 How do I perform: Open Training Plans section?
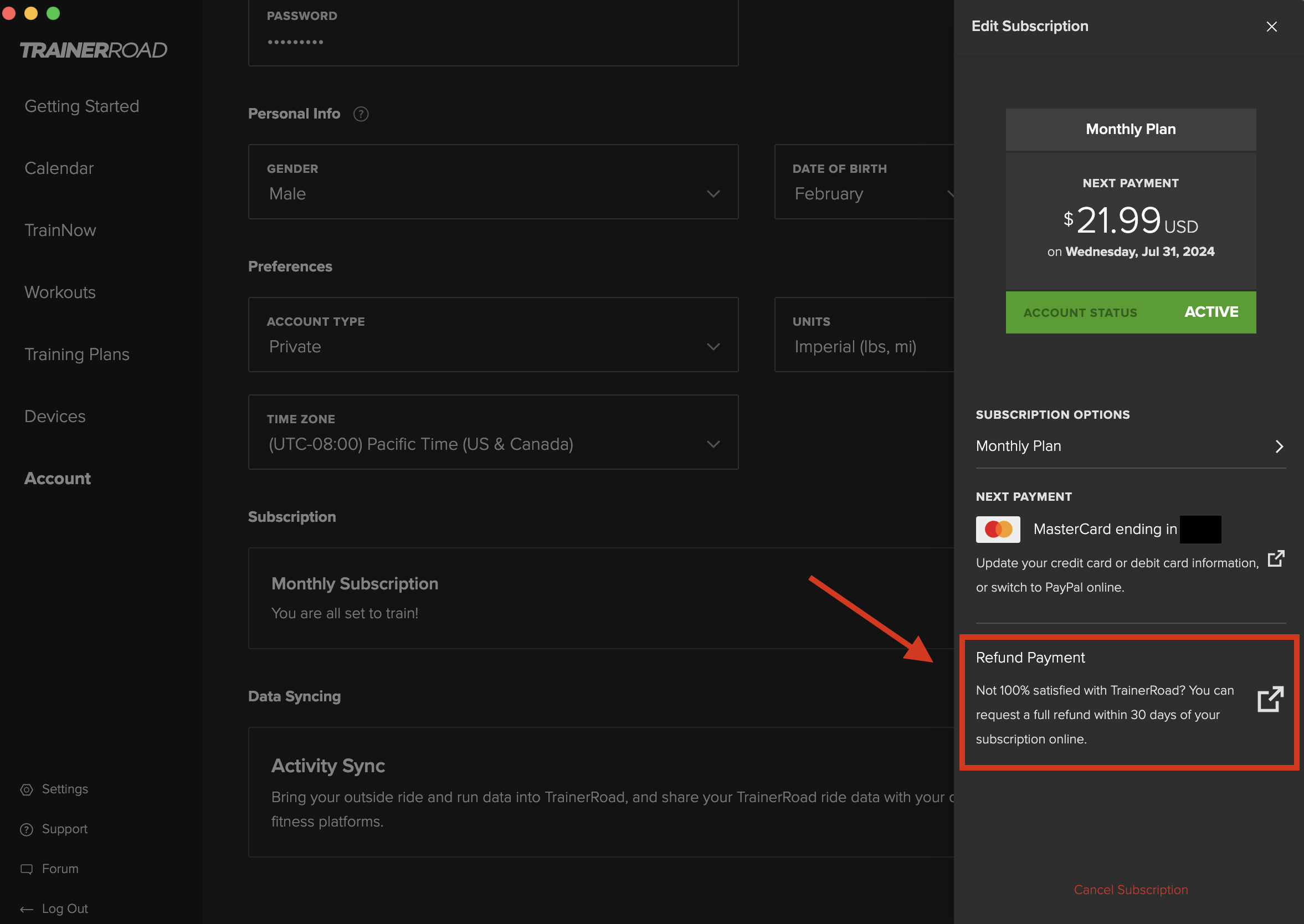pos(77,355)
